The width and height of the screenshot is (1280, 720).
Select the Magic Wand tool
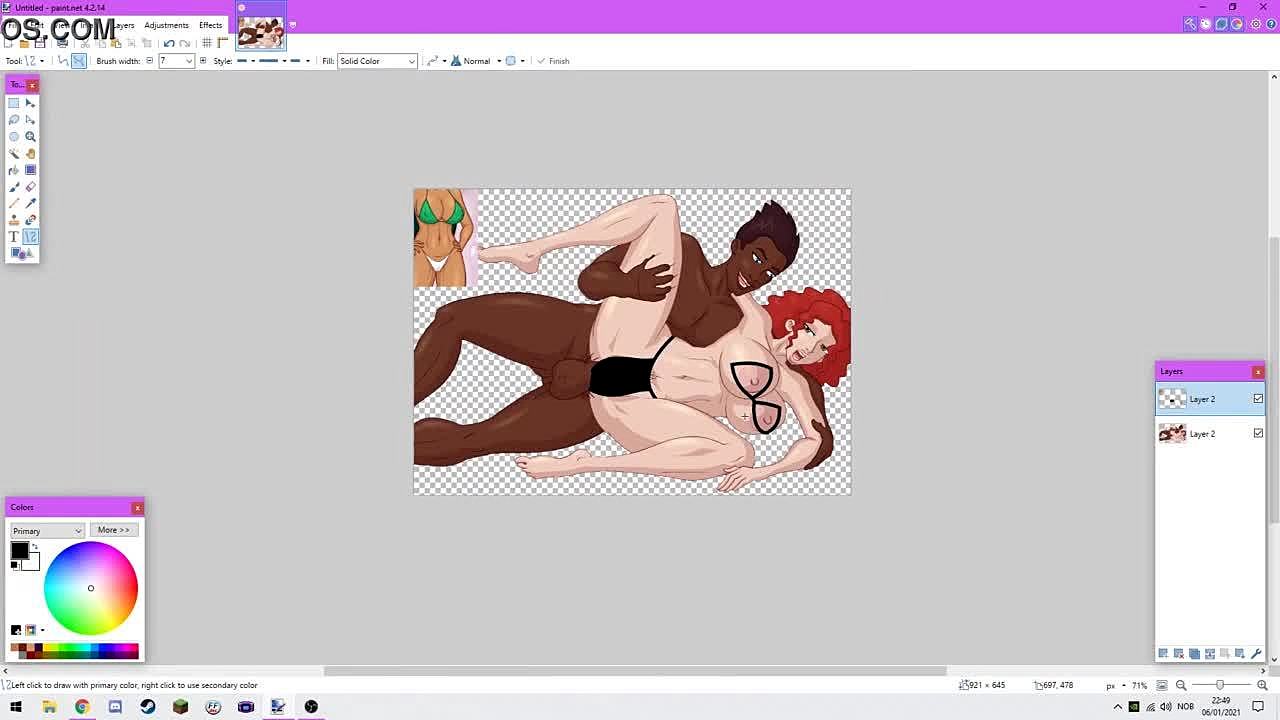(14, 153)
